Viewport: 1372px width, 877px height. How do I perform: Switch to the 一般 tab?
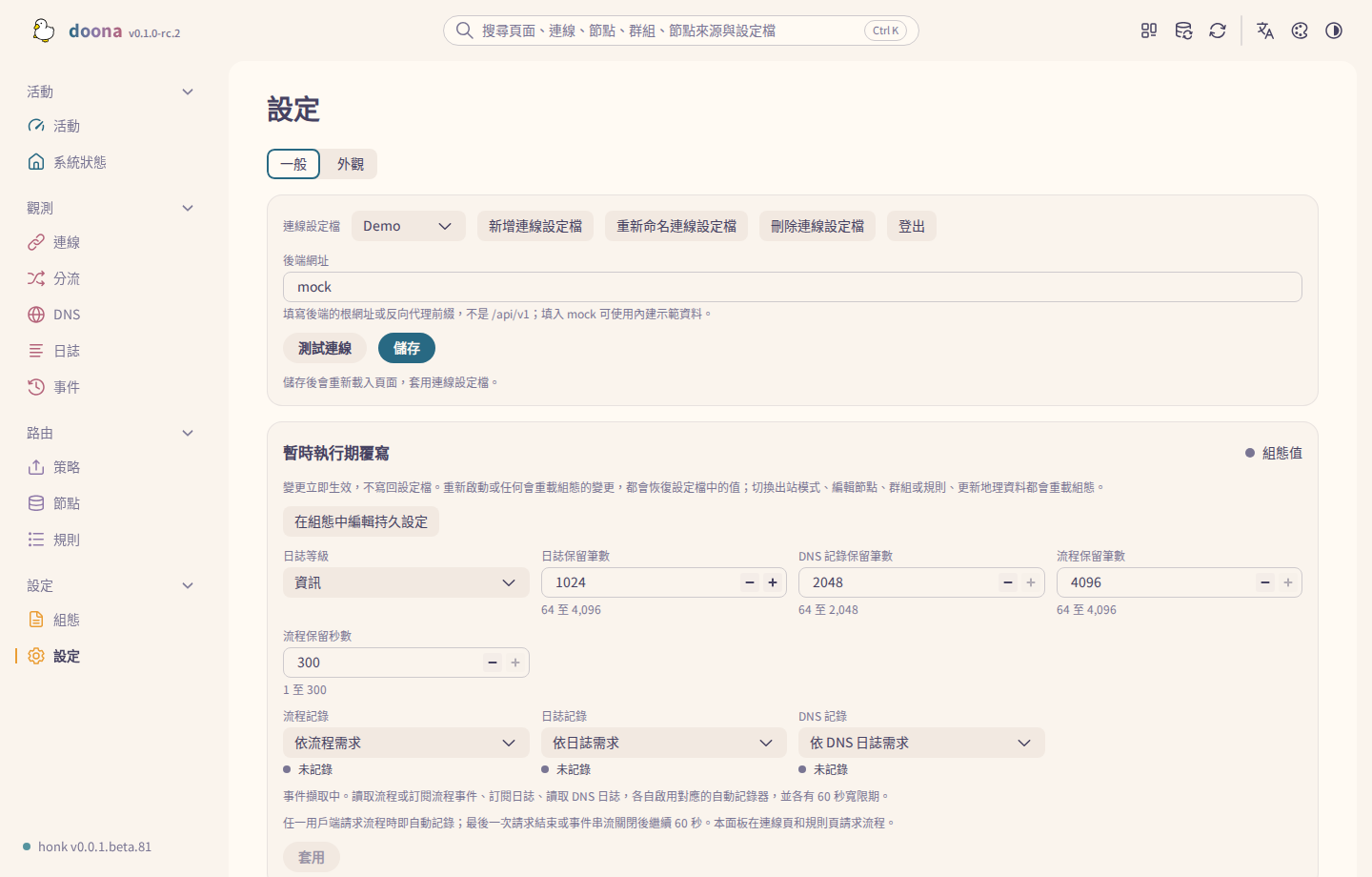click(x=293, y=164)
